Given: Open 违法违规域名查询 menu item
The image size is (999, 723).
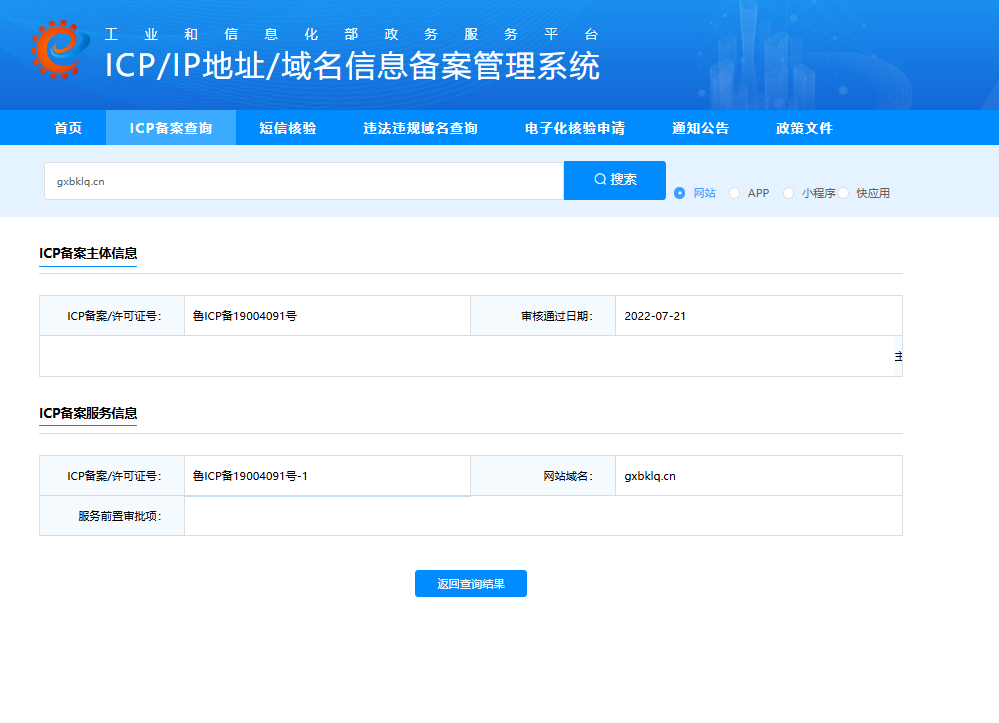Looking at the screenshot, I should point(420,128).
